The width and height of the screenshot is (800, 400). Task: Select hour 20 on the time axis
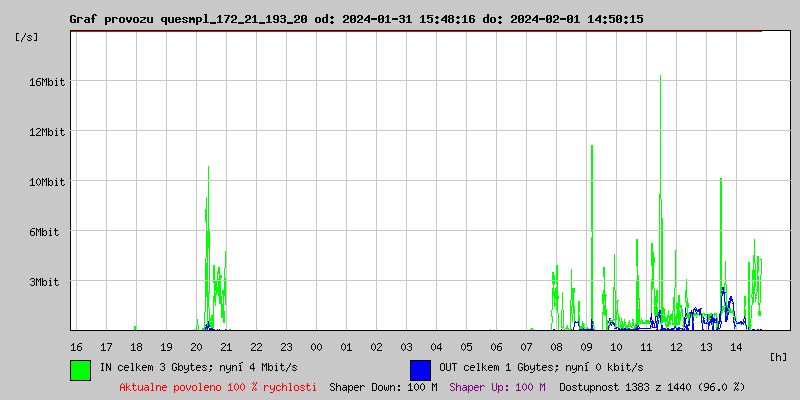coord(196,346)
